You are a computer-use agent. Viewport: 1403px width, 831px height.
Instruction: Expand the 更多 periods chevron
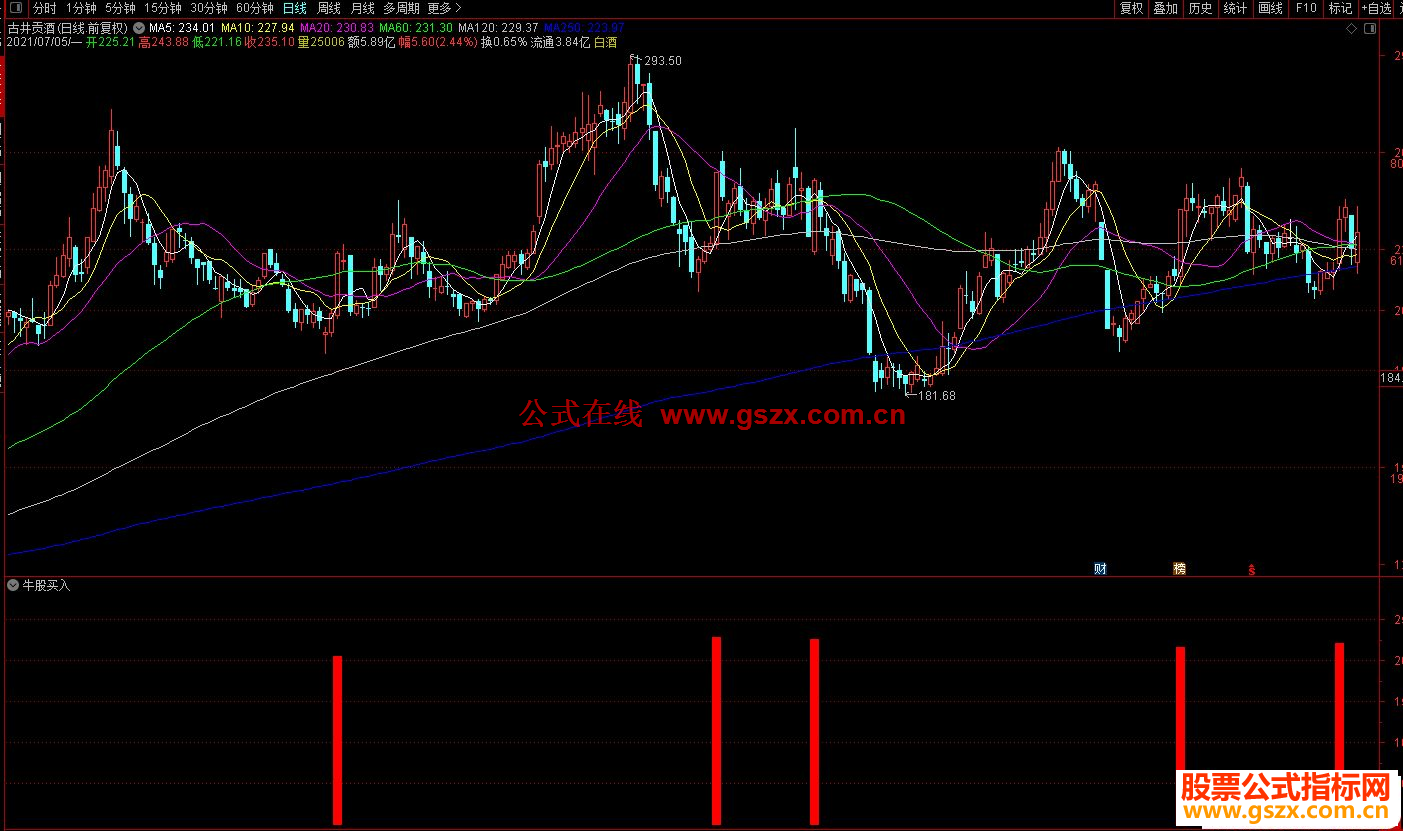pos(458,8)
